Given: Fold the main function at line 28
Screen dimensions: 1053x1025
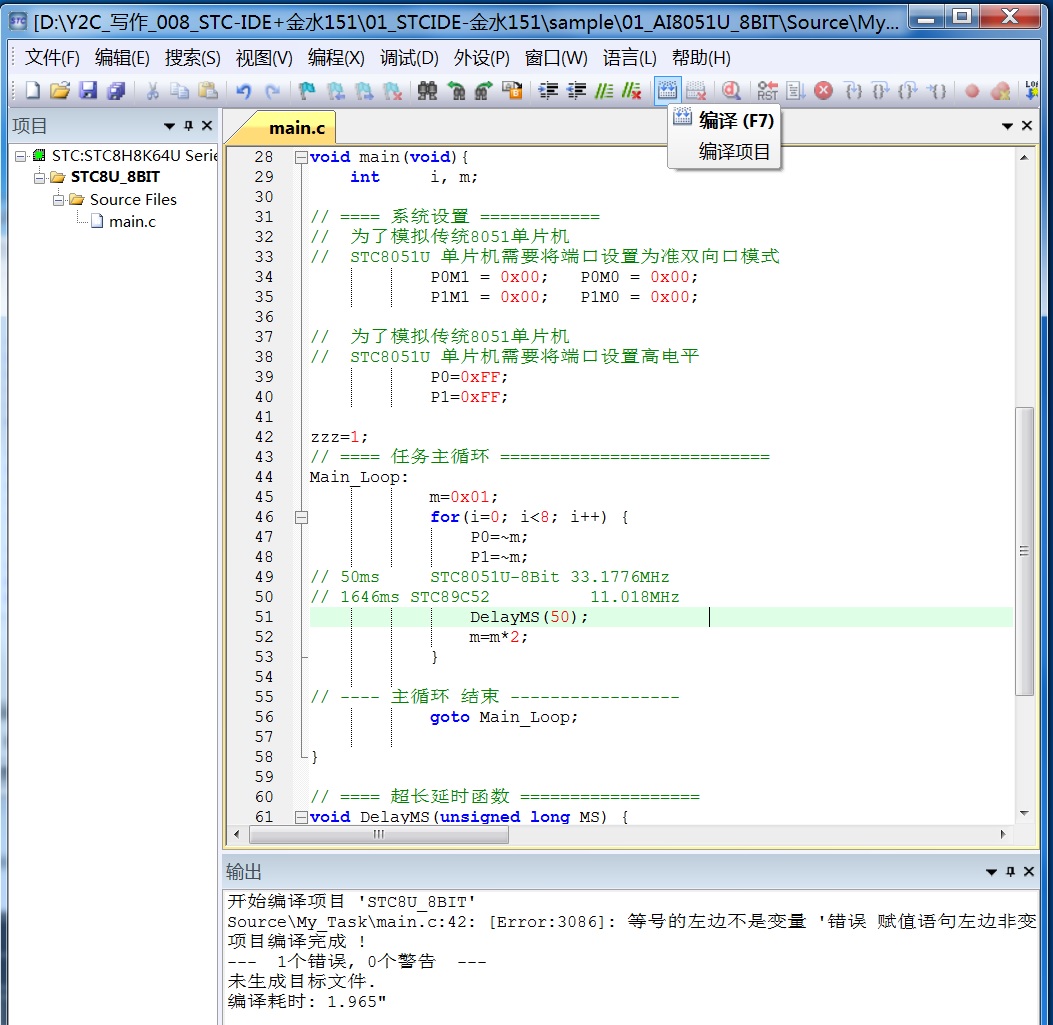Looking at the screenshot, I should pyautogui.click(x=302, y=157).
